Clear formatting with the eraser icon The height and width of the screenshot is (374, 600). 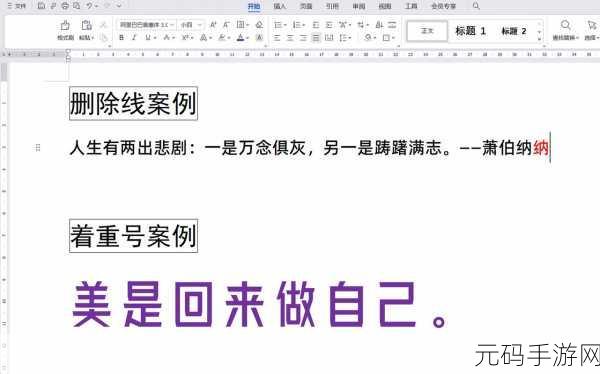pos(259,25)
